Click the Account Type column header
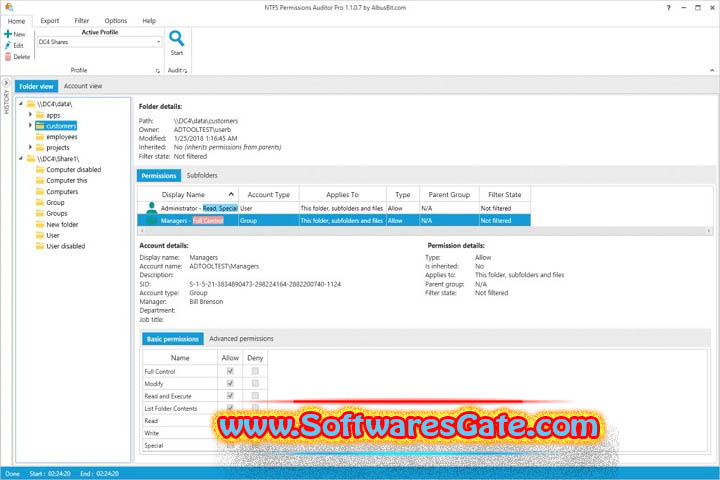The image size is (720, 480). point(269,195)
